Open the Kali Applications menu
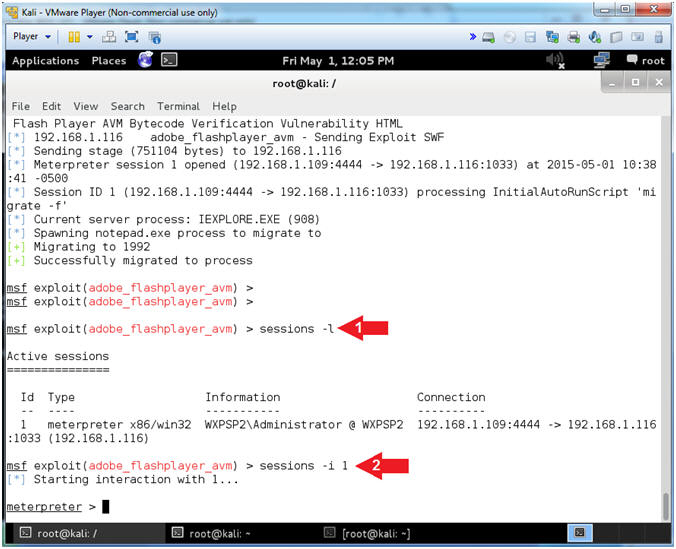 (x=46, y=61)
